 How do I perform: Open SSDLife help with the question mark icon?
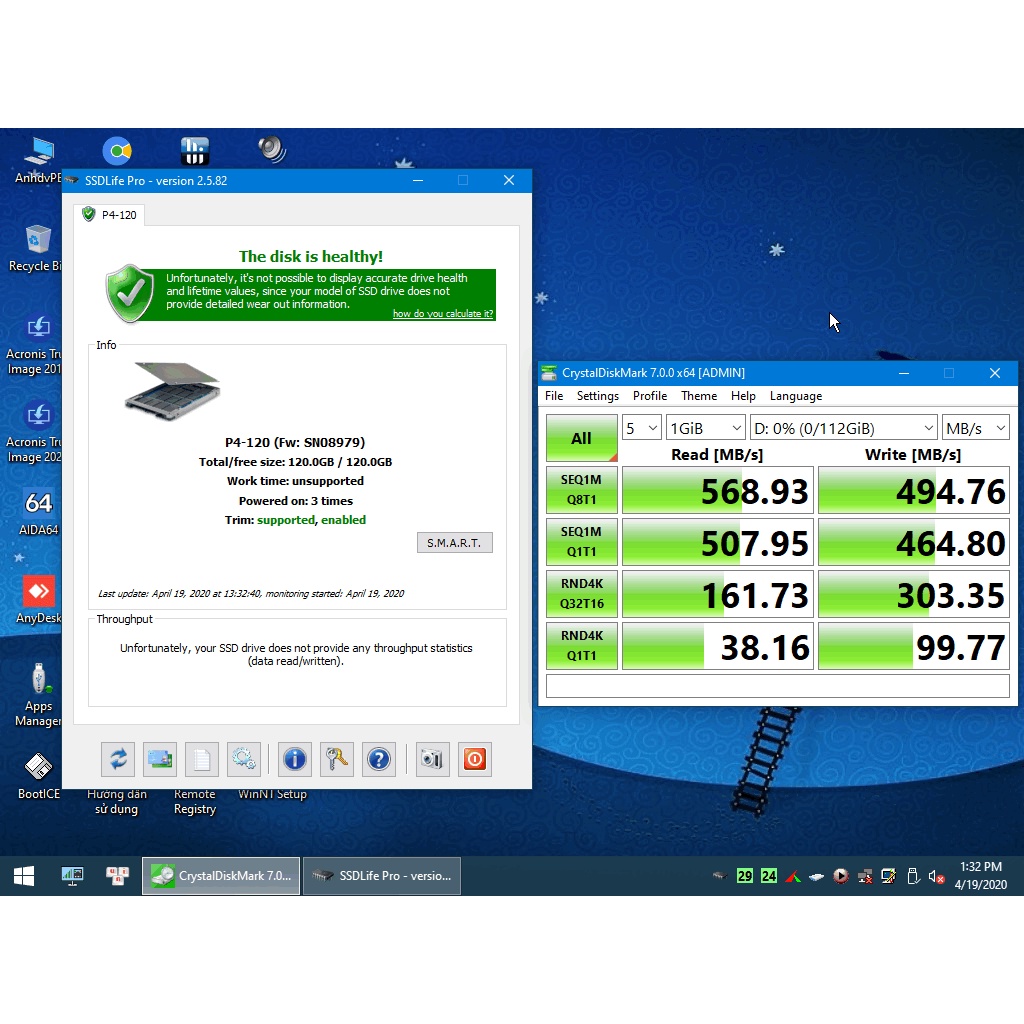pyautogui.click(x=379, y=759)
